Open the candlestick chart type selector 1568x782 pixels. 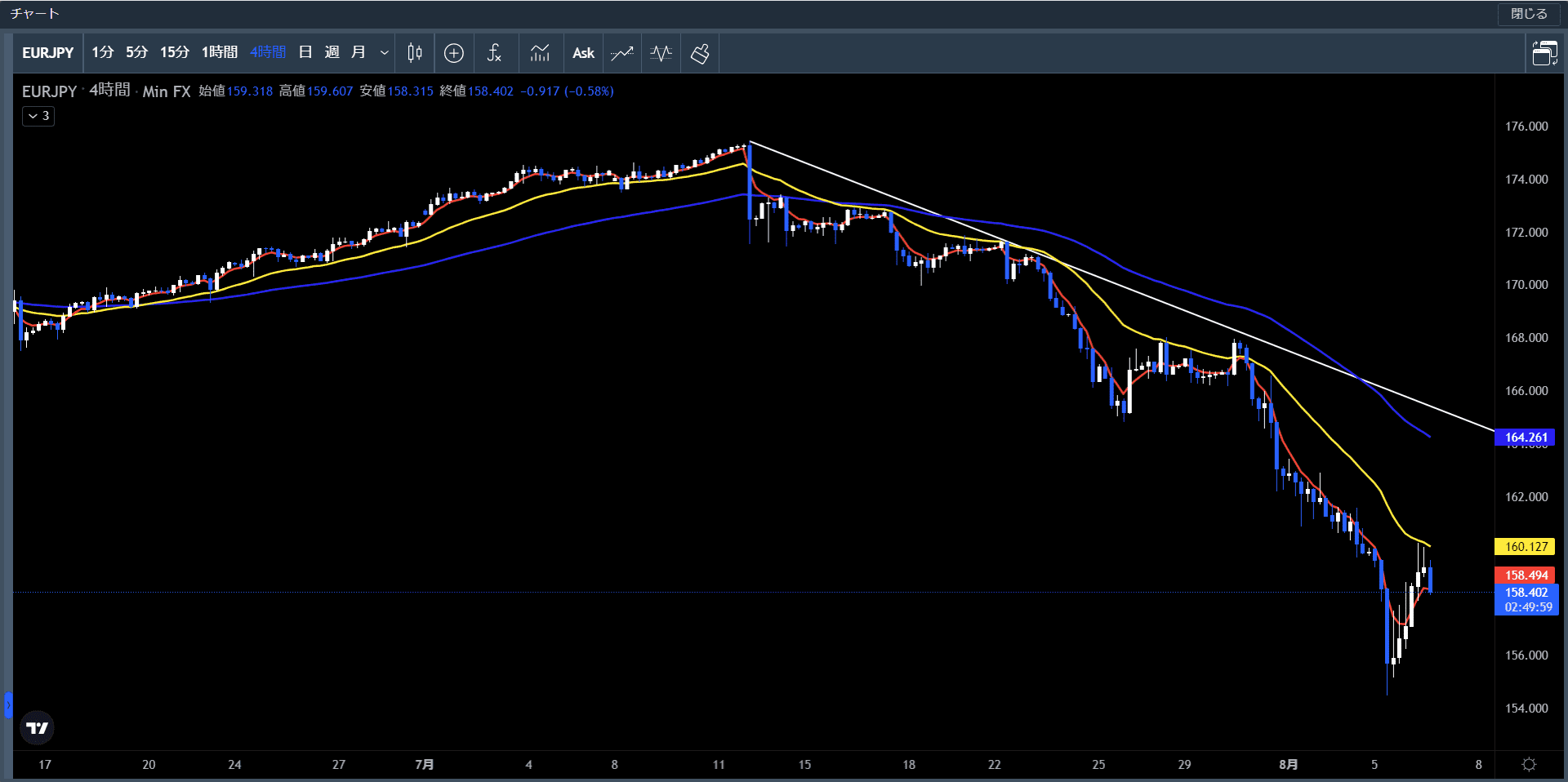(415, 53)
